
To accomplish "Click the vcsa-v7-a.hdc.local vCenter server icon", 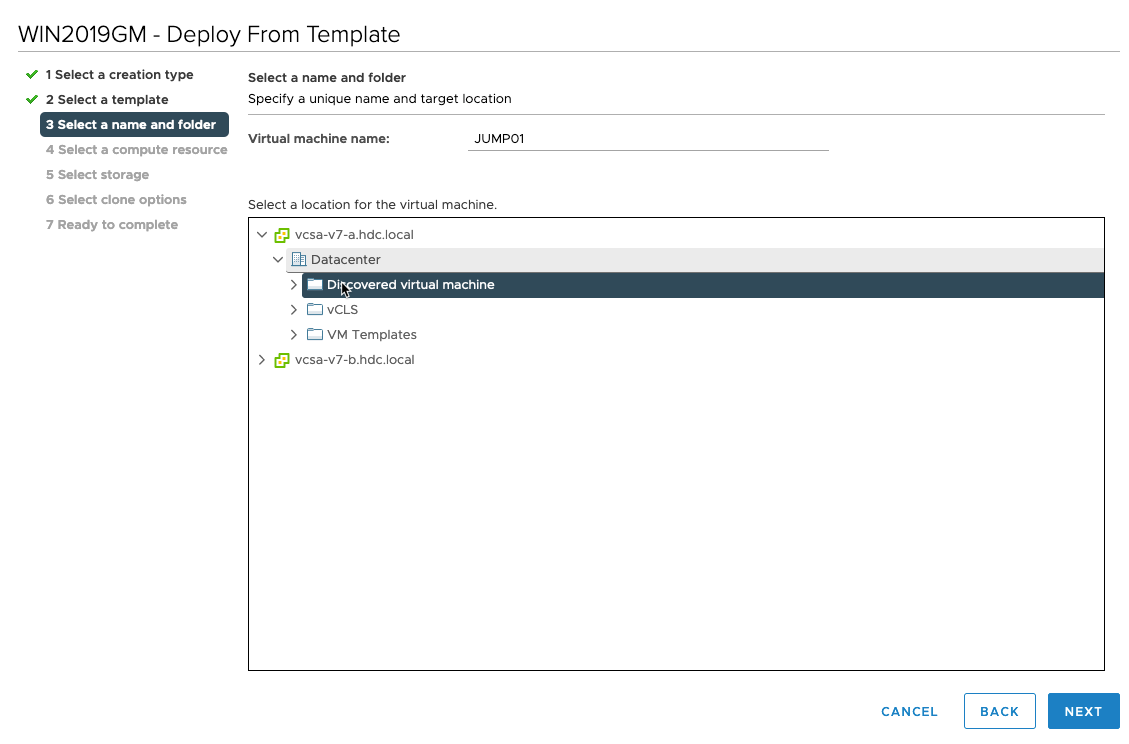I will pyautogui.click(x=281, y=234).
